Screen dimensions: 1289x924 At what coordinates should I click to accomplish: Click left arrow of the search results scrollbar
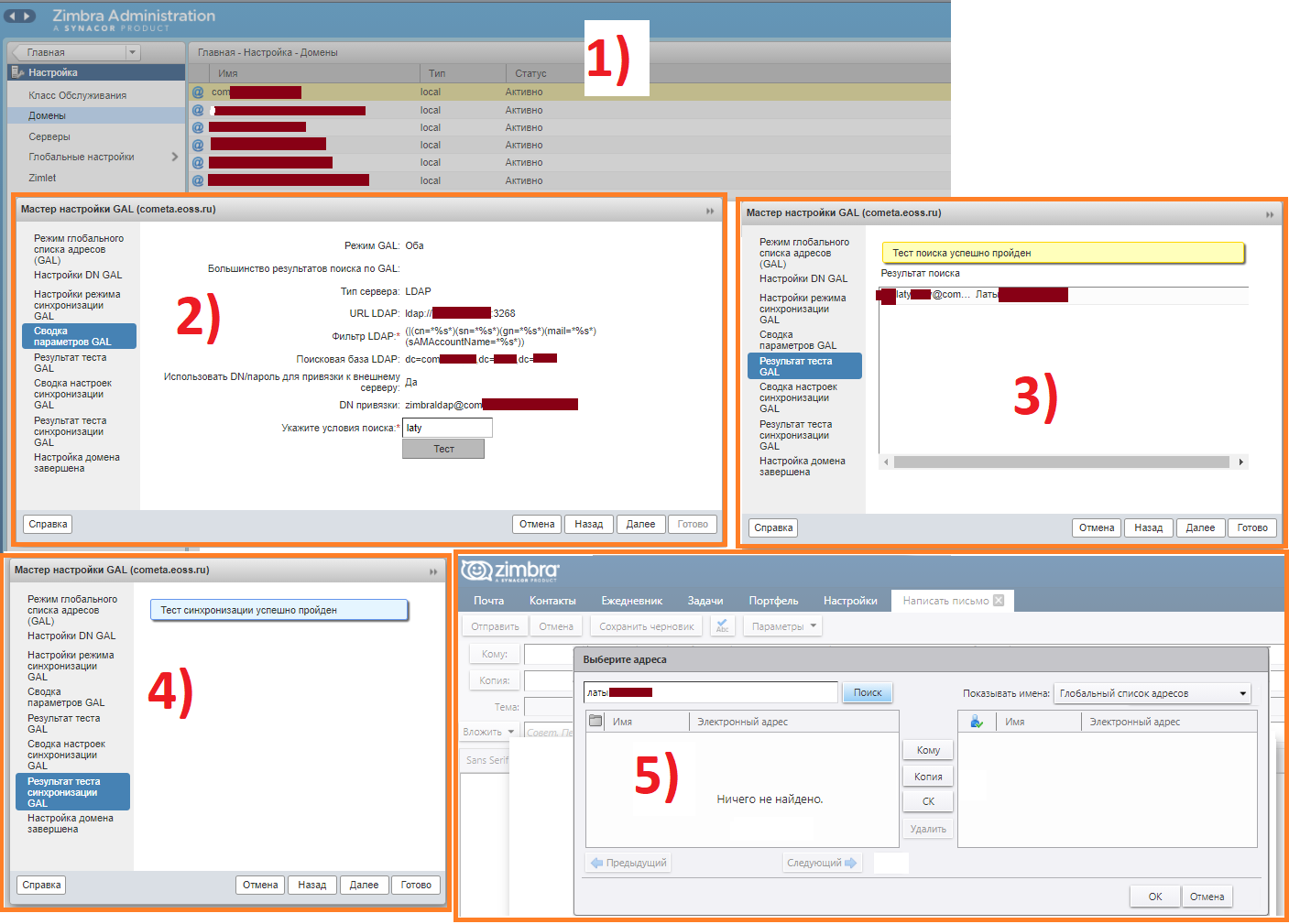(x=886, y=462)
